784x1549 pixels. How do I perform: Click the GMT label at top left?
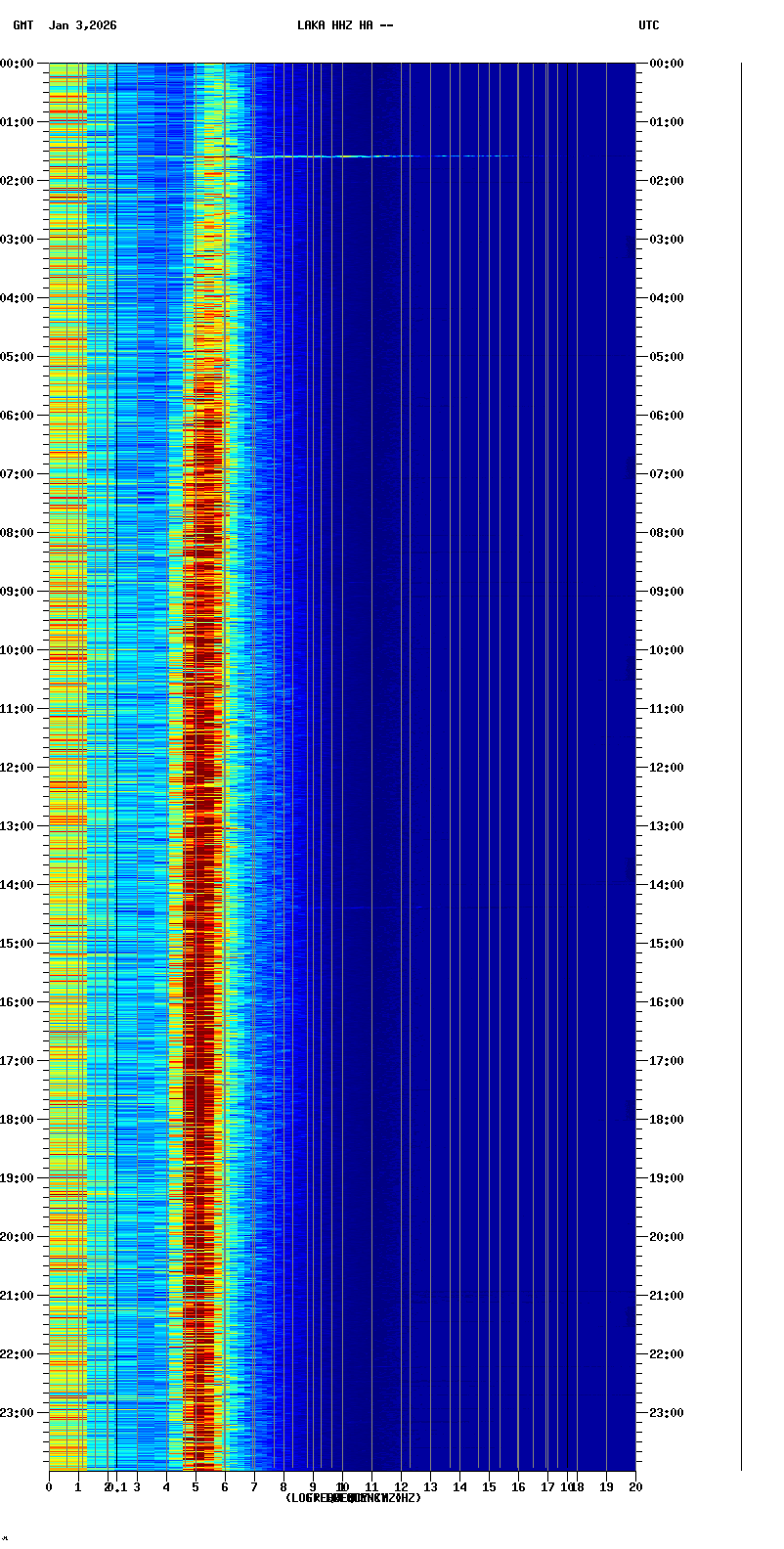[22, 25]
